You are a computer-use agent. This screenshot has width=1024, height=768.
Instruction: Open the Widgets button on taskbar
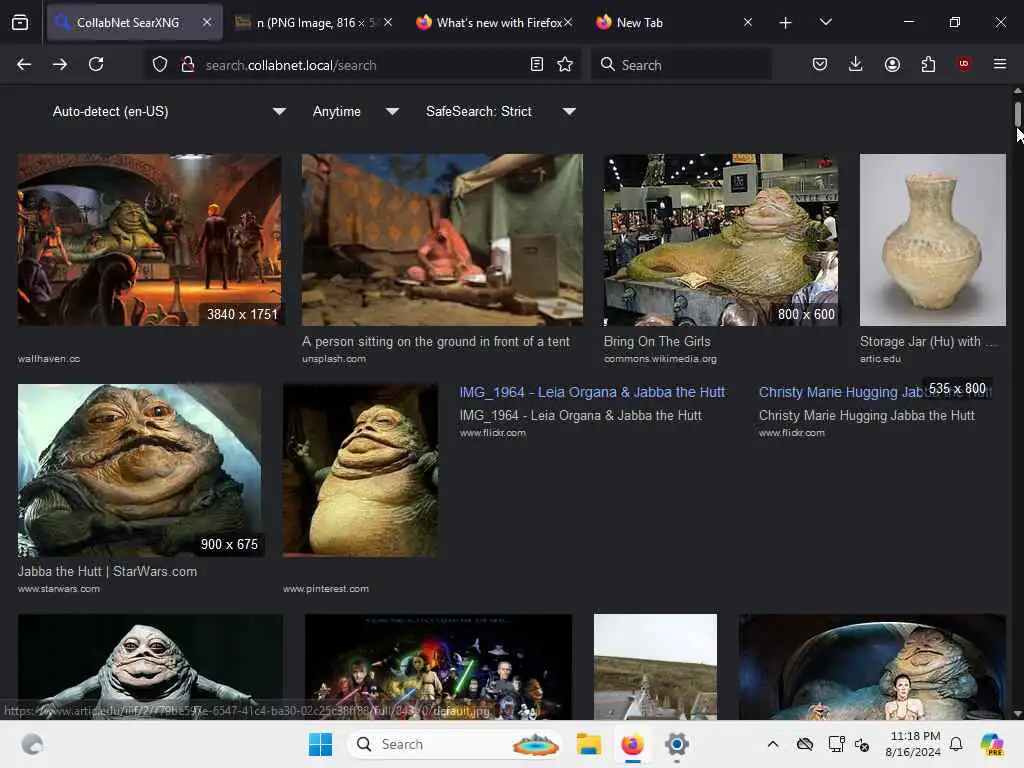coord(32,744)
